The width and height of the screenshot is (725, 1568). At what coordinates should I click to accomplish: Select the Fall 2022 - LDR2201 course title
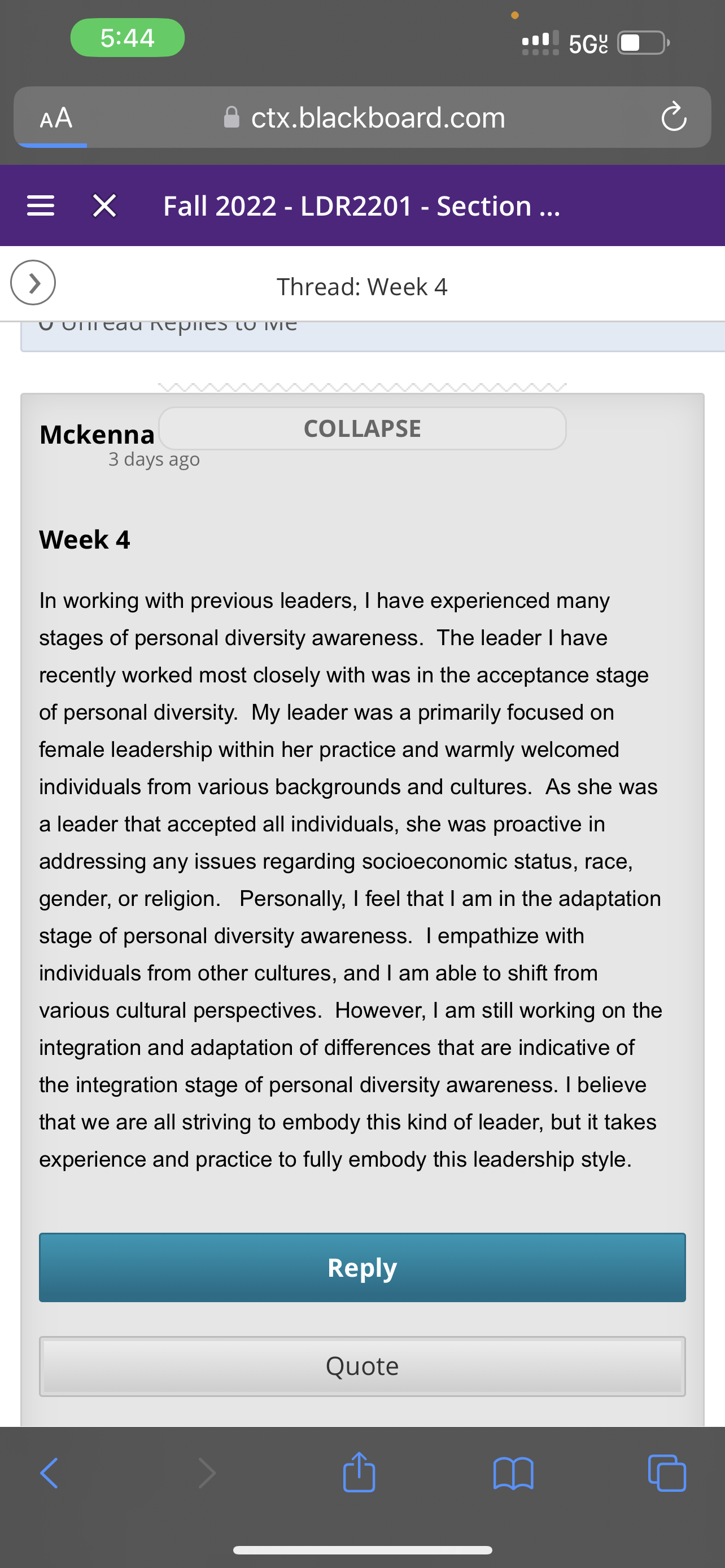pos(361,206)
